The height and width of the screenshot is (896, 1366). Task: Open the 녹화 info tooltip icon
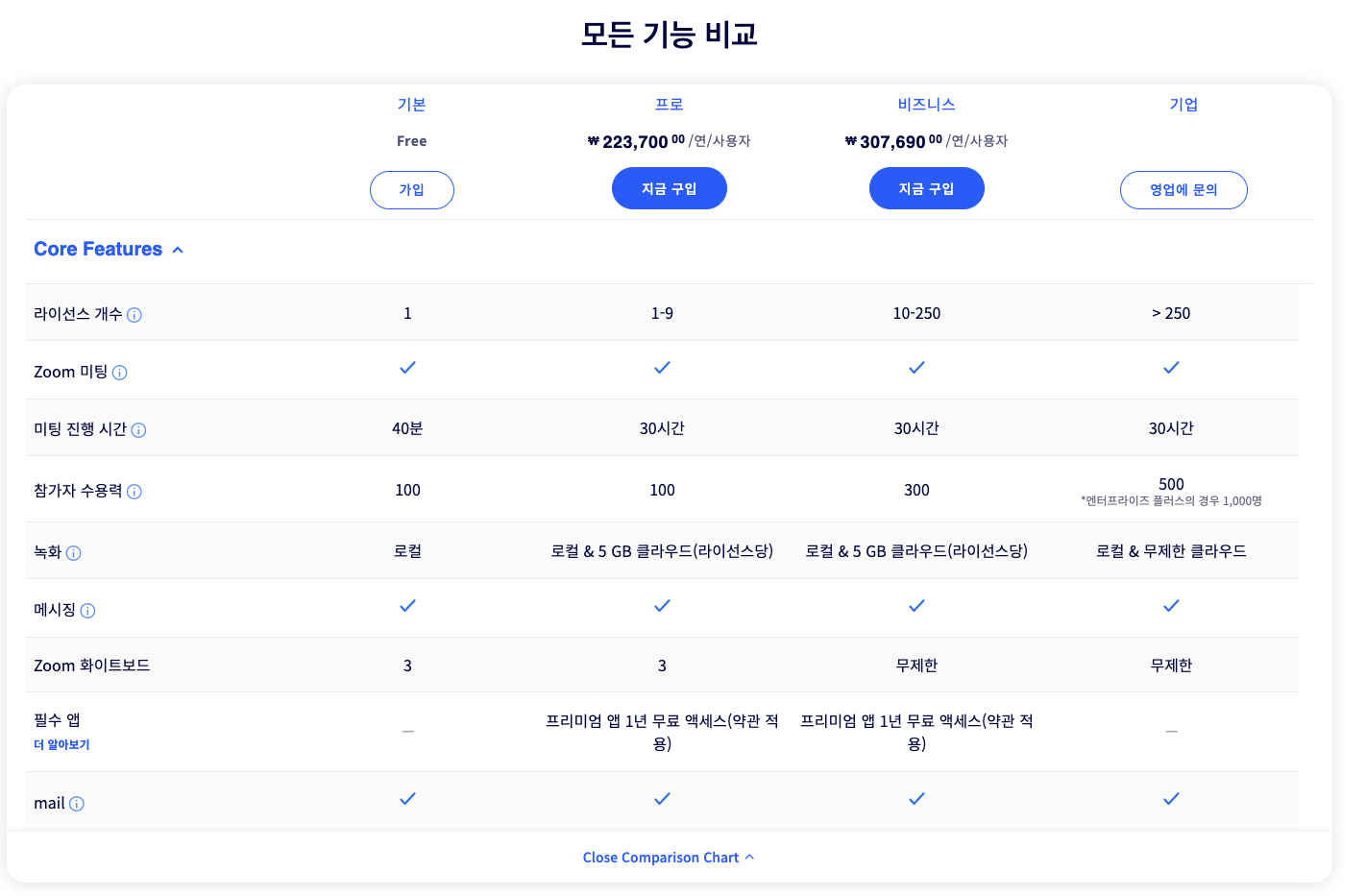point(74,552)
